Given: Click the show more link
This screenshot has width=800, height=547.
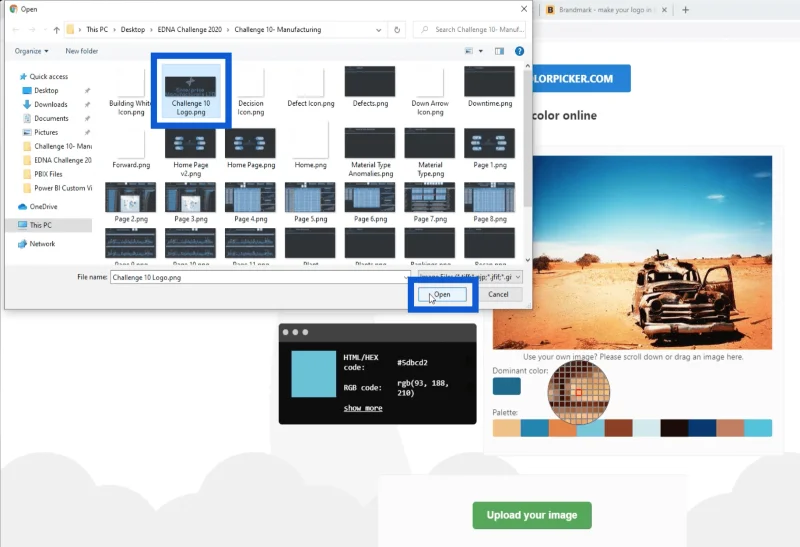Looking at the screenshot, I should [363, 408].
